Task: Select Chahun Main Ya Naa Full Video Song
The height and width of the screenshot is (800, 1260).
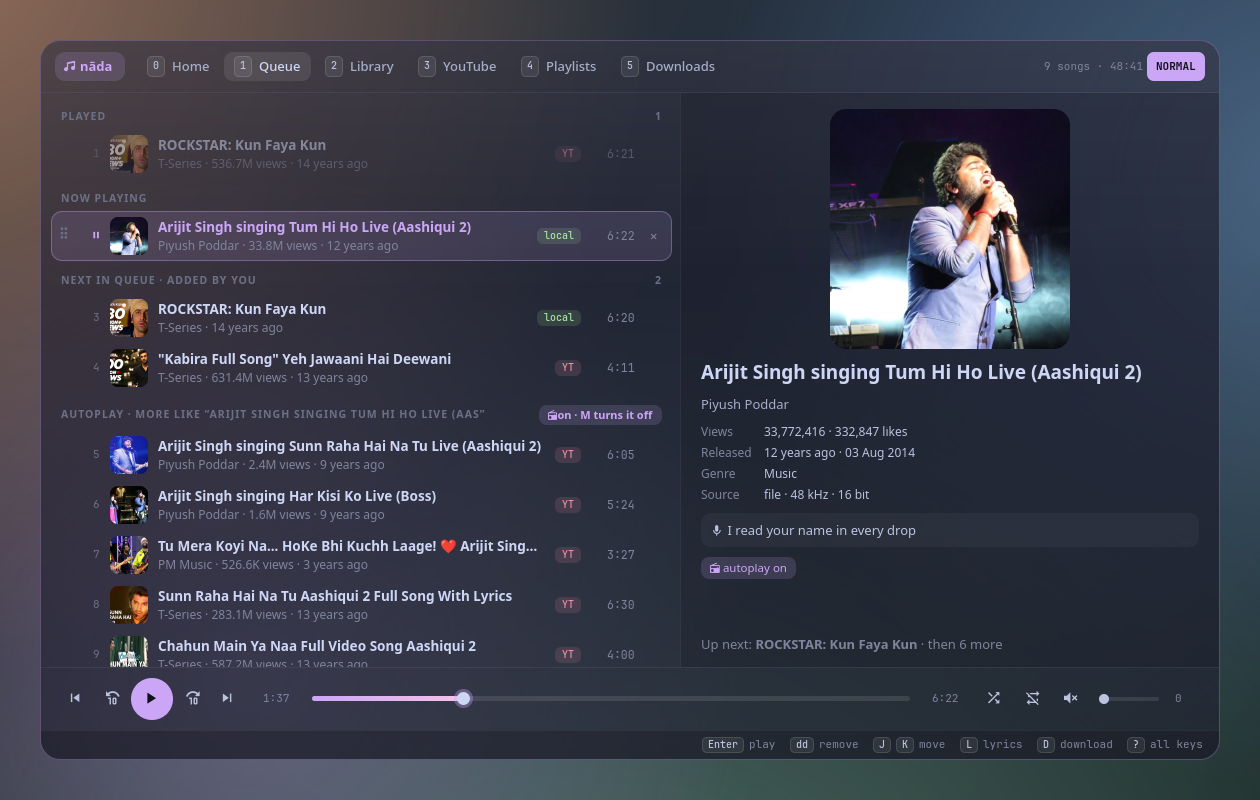Action: click(361, 650)
